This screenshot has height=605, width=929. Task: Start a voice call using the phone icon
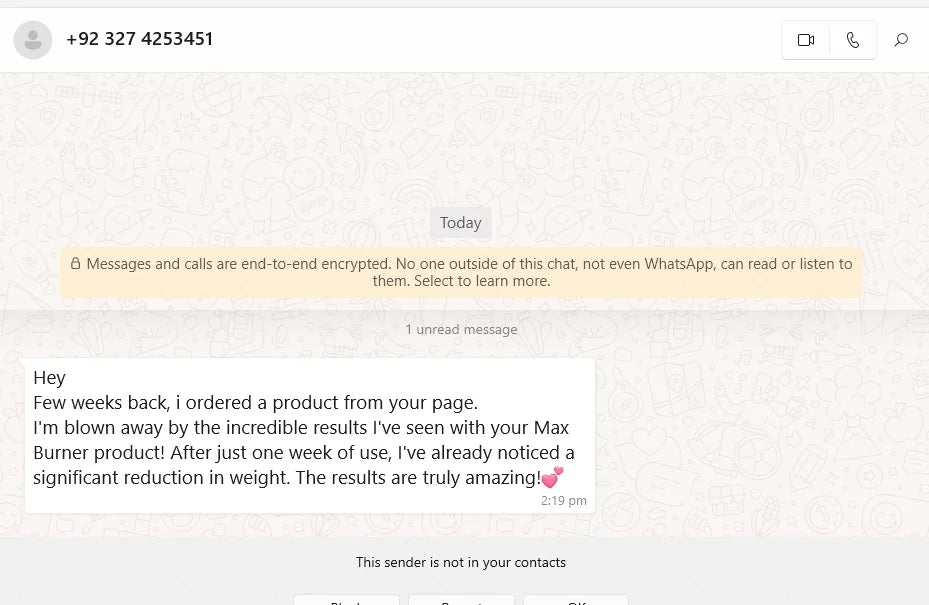(x=853, y=40)
